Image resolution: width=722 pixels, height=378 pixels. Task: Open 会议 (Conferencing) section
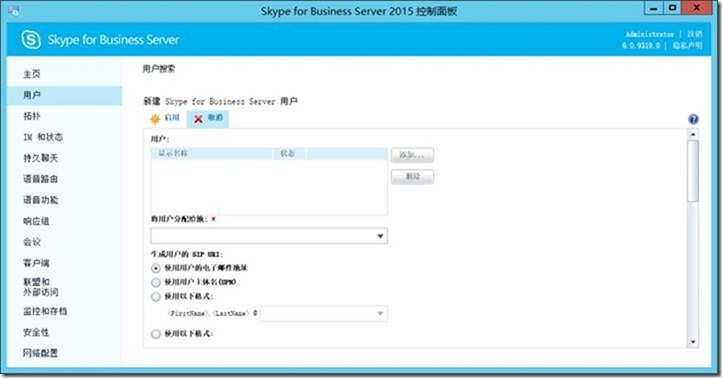tap(32, 242)
